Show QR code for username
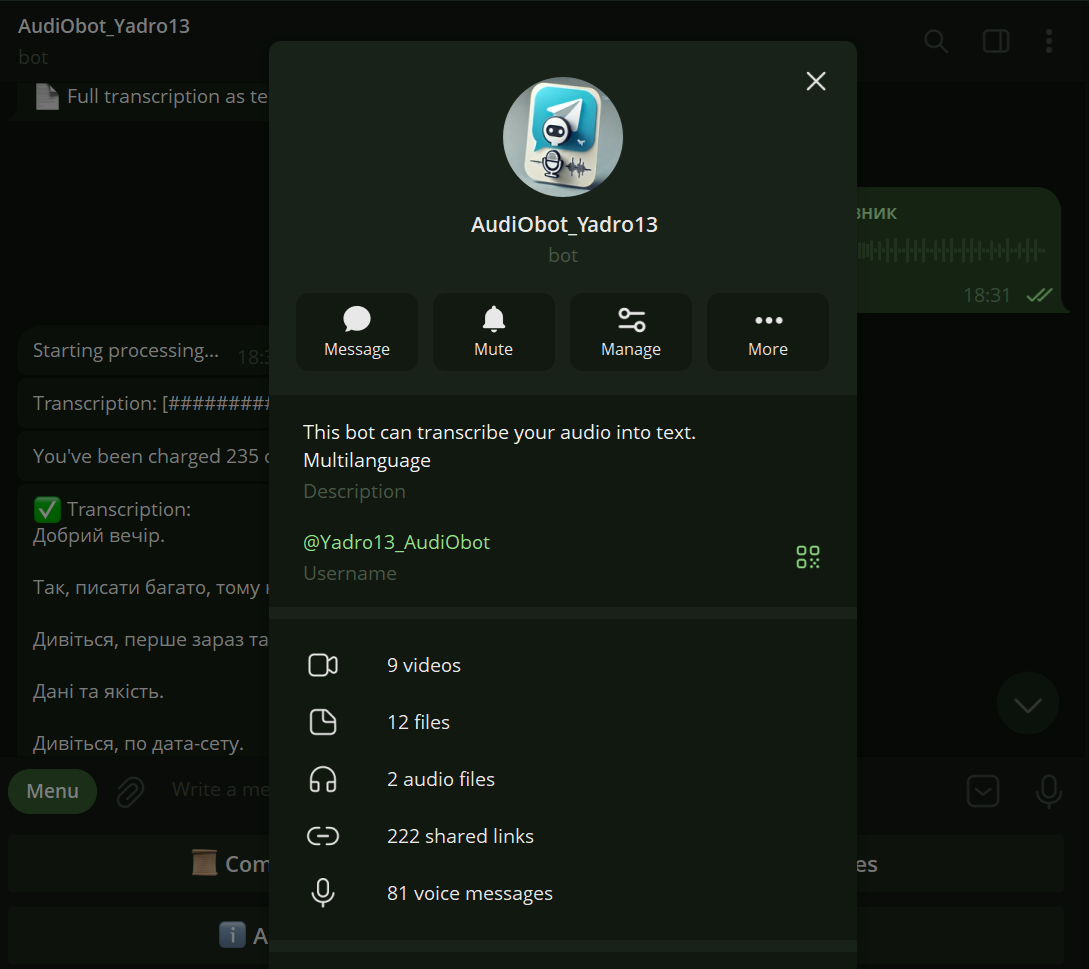The height and width of the screenshot is (969, 1089). (808, 557)
